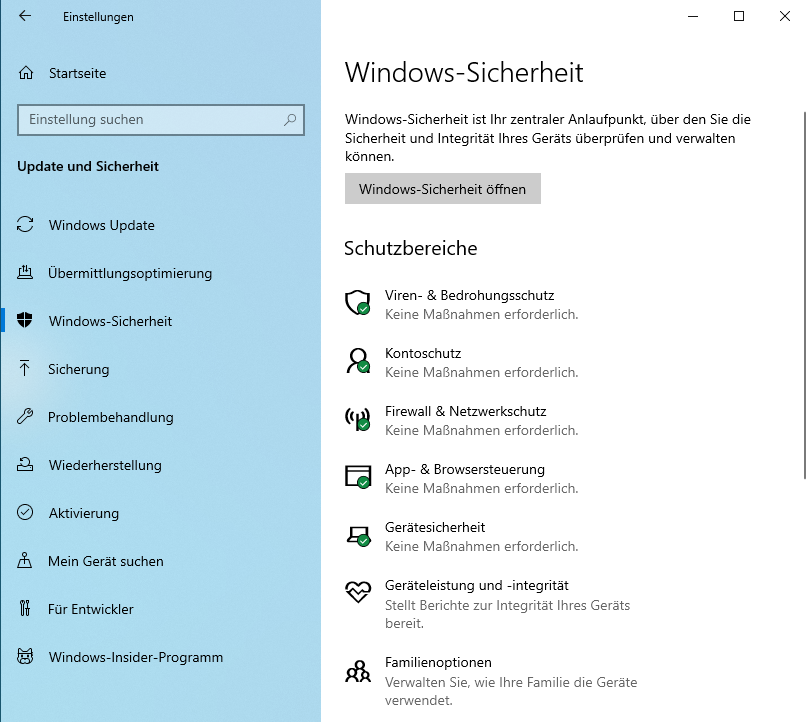This screenshot has height=722, width=806.
Task: Click Windows-Sicherheit öffnen button
Action: [x=443, y=189]
